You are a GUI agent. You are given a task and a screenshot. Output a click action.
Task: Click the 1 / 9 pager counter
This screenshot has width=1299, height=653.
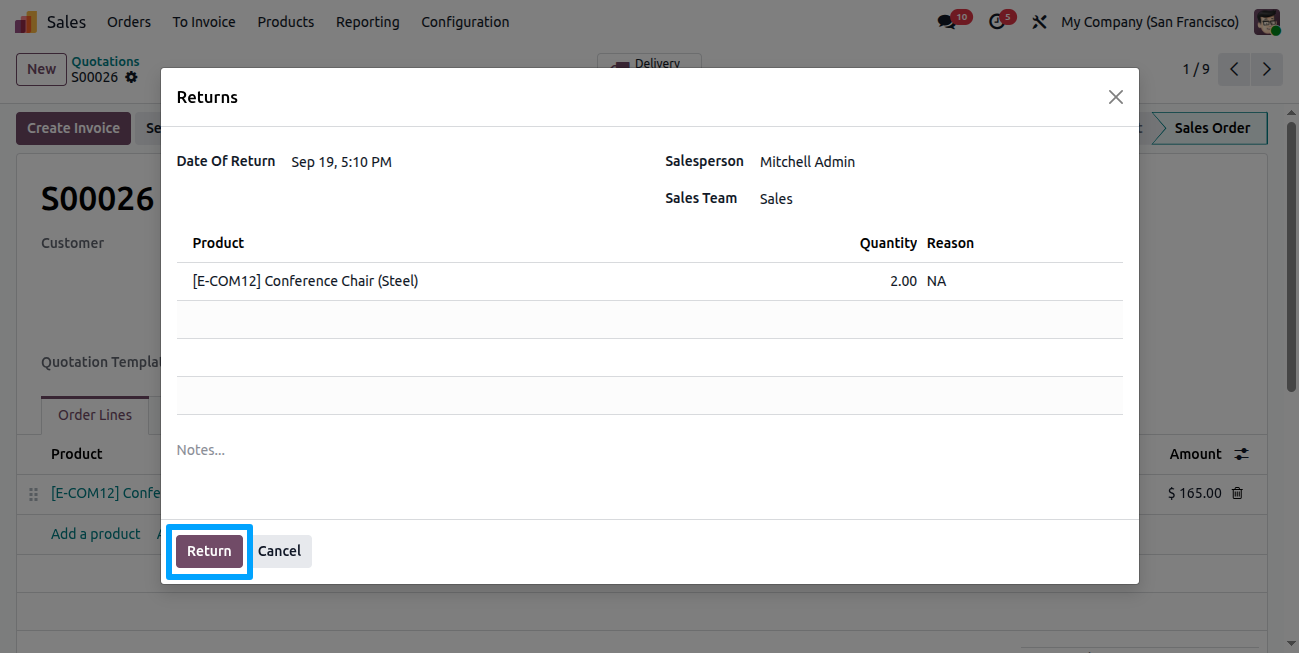click(1196, 69)
